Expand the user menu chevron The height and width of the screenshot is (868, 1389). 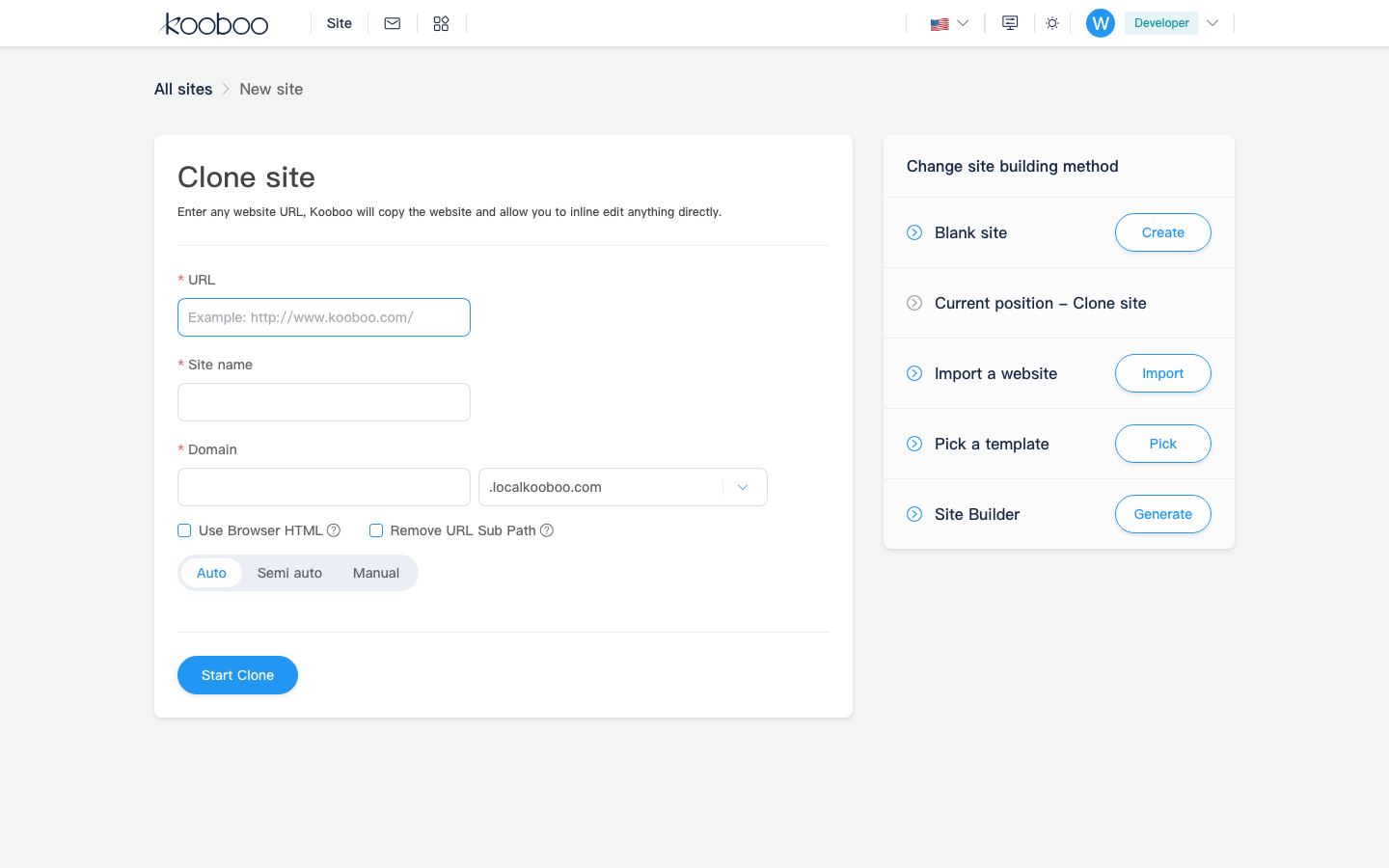pyautogui.click(x=1212, y=23)
